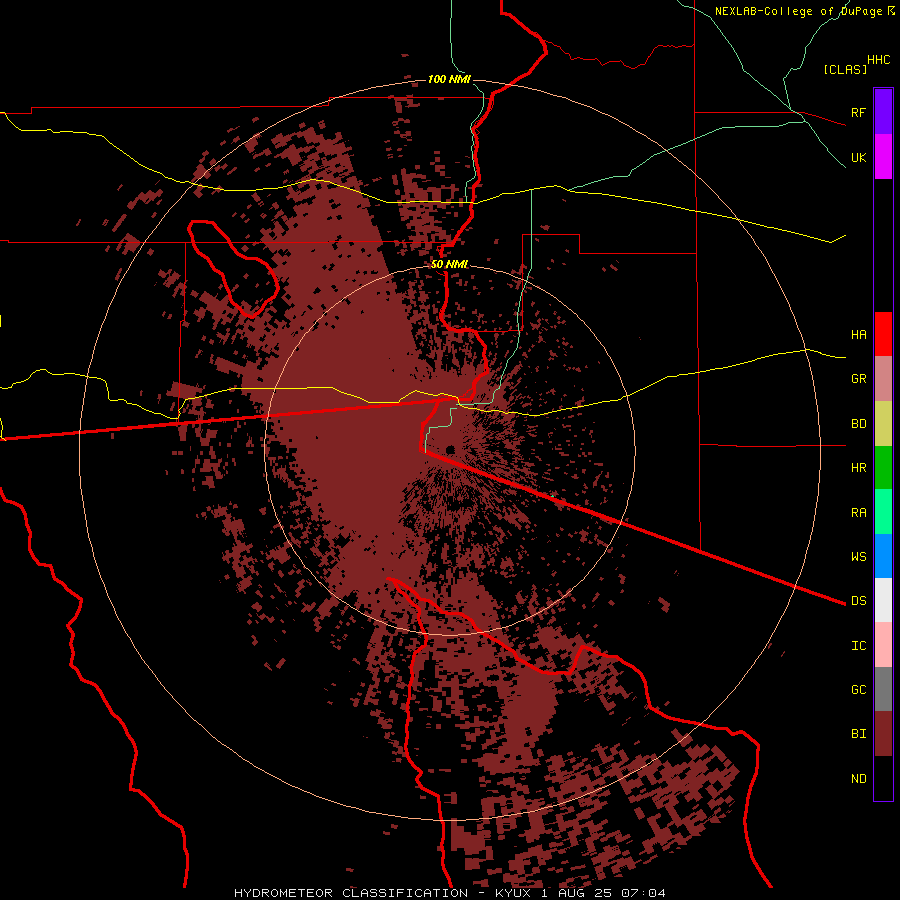Click the BD legend label
The width and height of the screenshot is (900, 900).
[858, 424]
